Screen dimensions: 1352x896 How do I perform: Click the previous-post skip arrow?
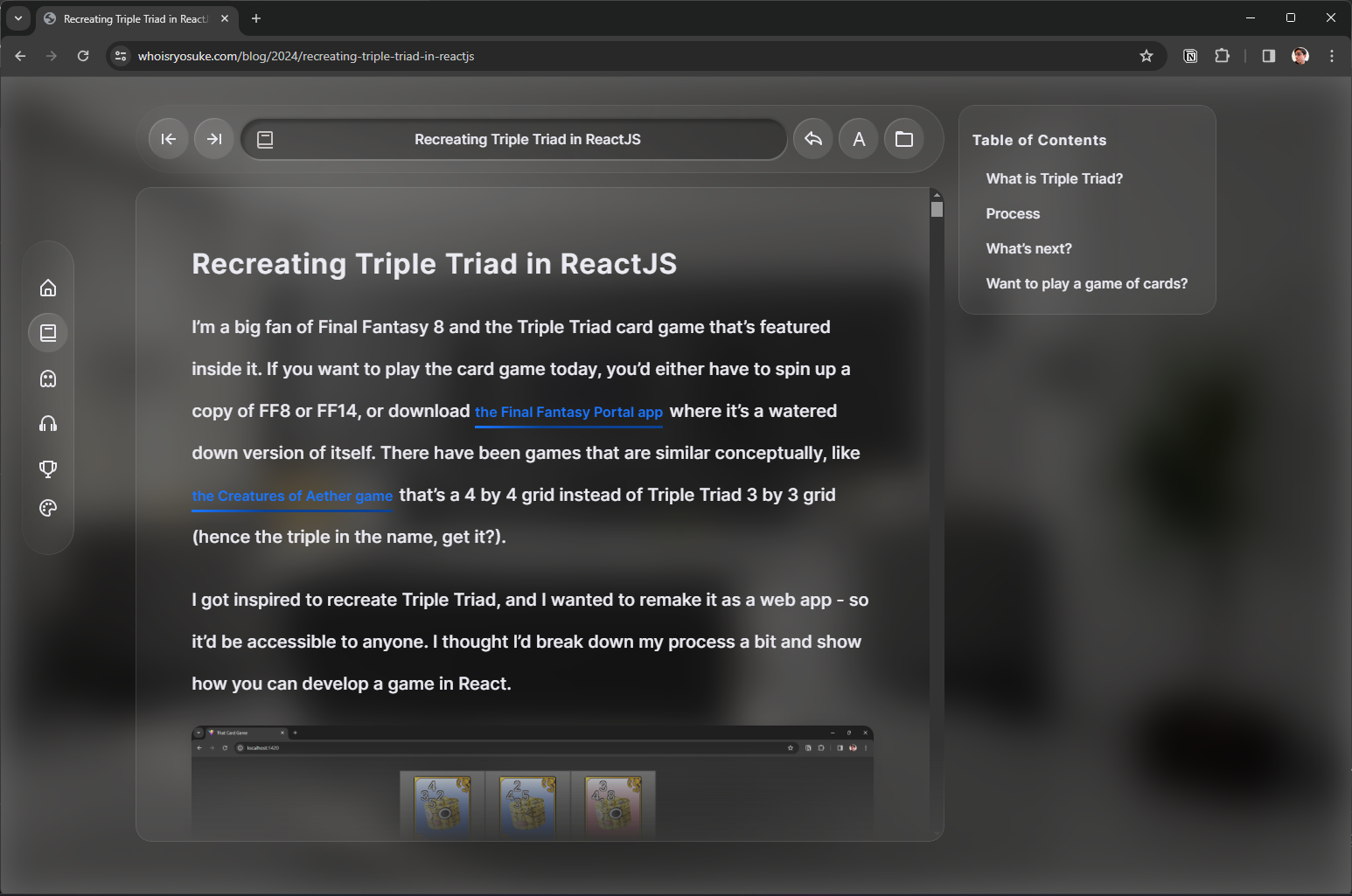pos(168,138)
